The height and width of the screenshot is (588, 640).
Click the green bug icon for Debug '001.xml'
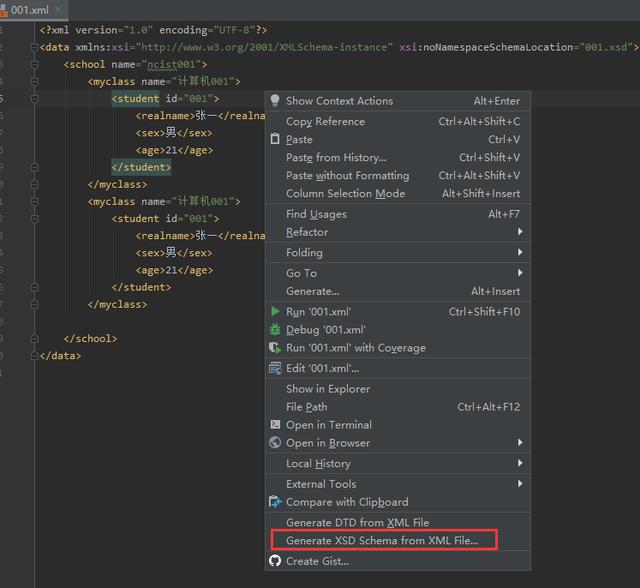pyautogui.click(x=275, y=329)
